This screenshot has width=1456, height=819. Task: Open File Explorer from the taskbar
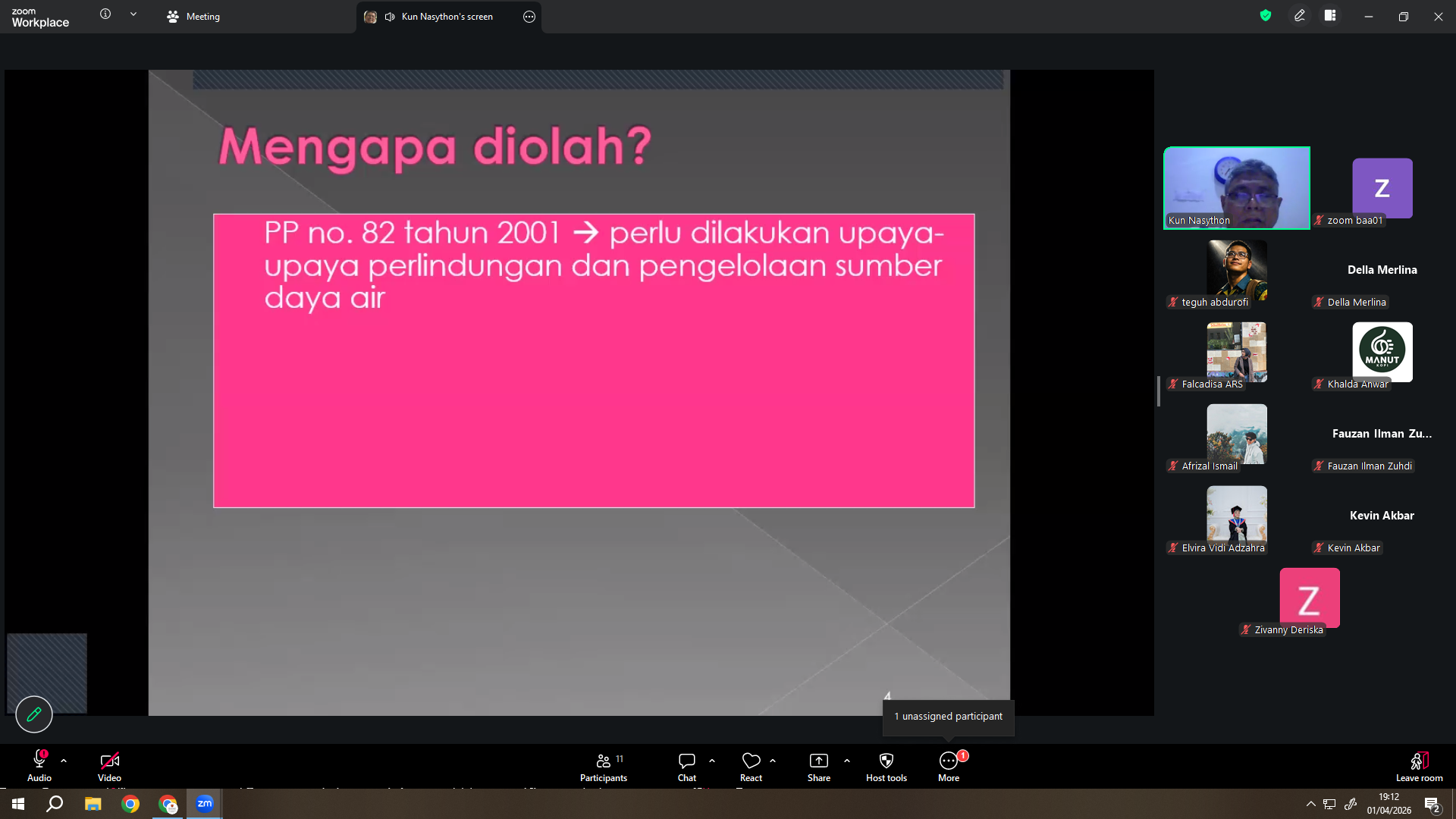pos(93,804)
